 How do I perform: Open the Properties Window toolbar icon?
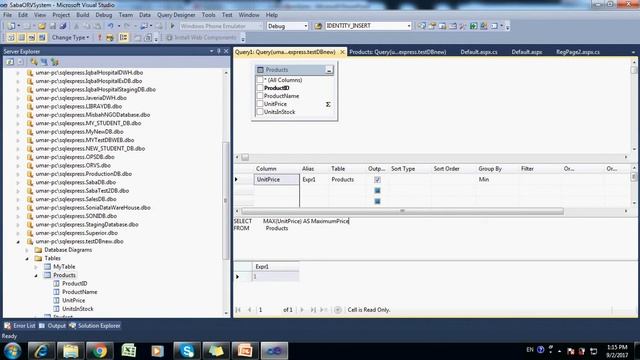(x=432, y=26)
